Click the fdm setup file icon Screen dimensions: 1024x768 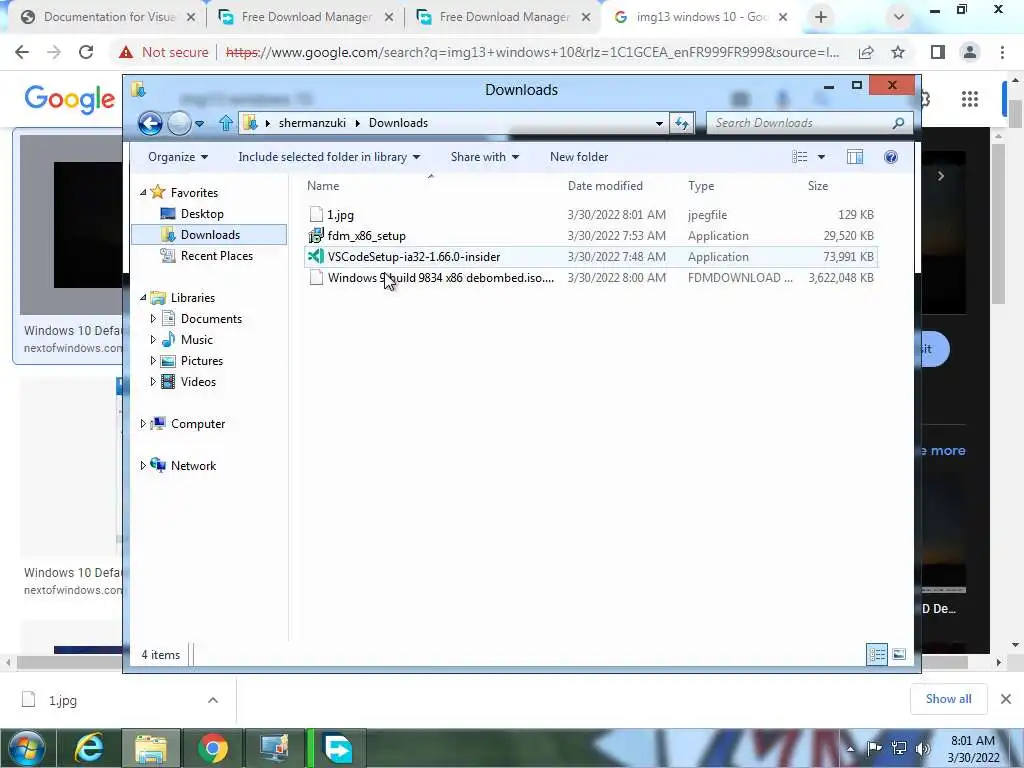pyautogui.click(x=316, y=236)
